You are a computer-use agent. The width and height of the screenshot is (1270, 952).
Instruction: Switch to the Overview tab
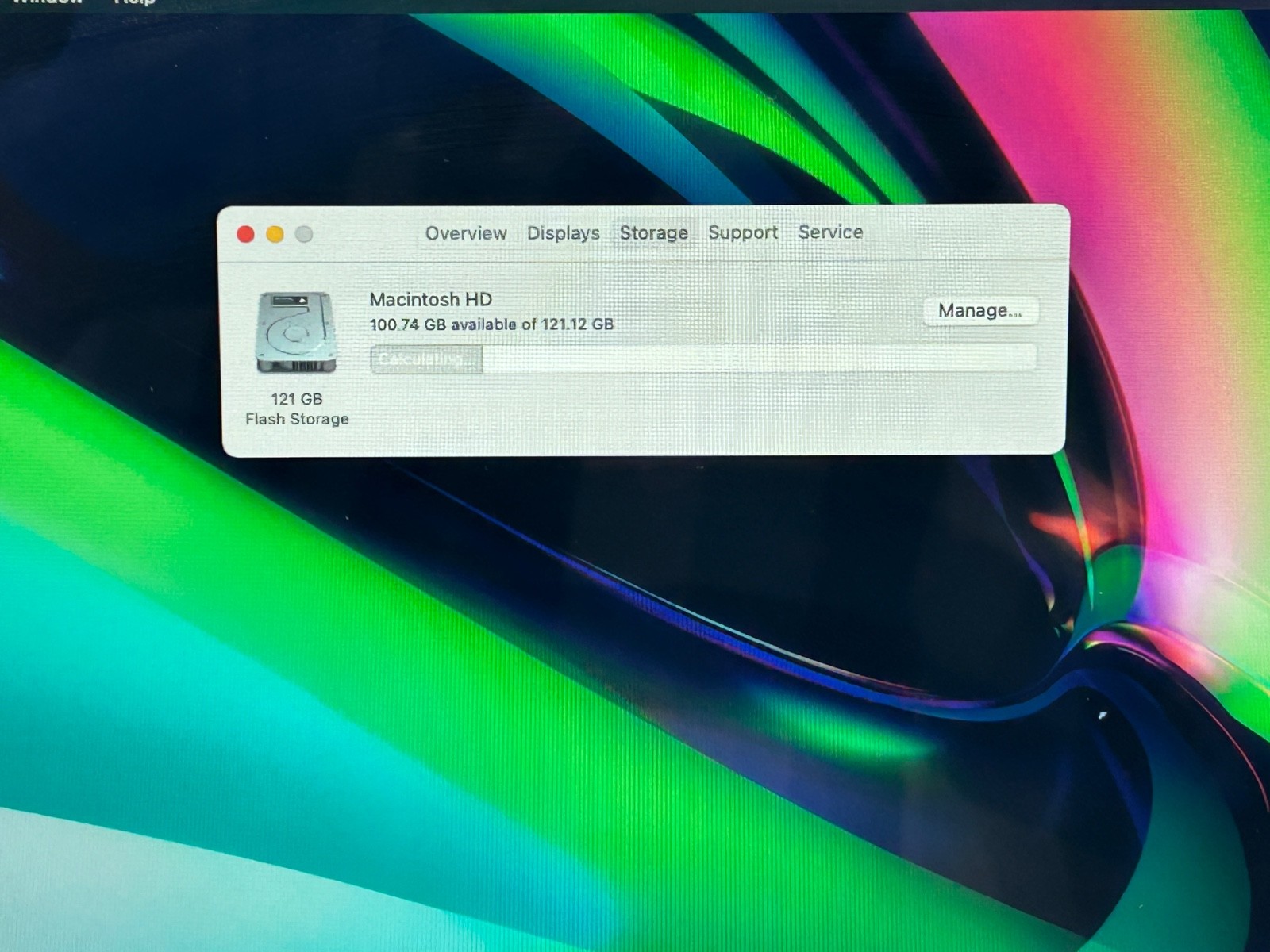466,233
